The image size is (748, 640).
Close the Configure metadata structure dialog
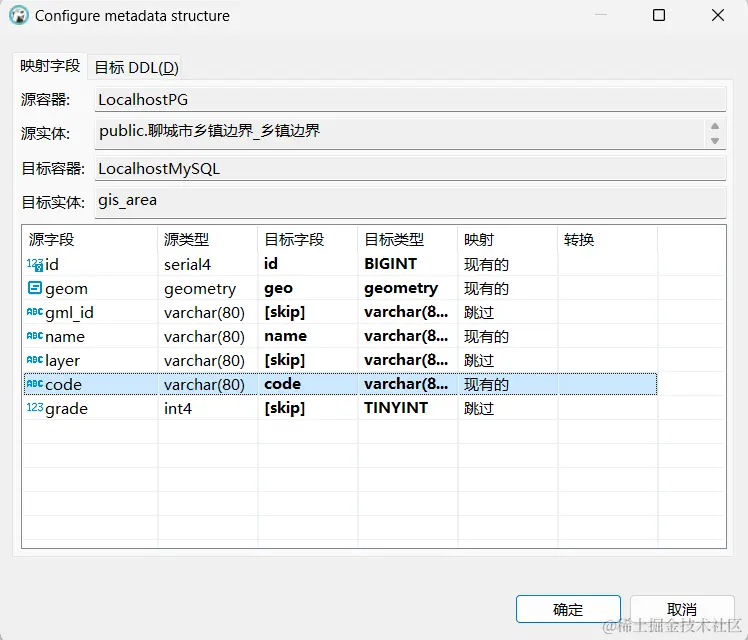(718, 15)
